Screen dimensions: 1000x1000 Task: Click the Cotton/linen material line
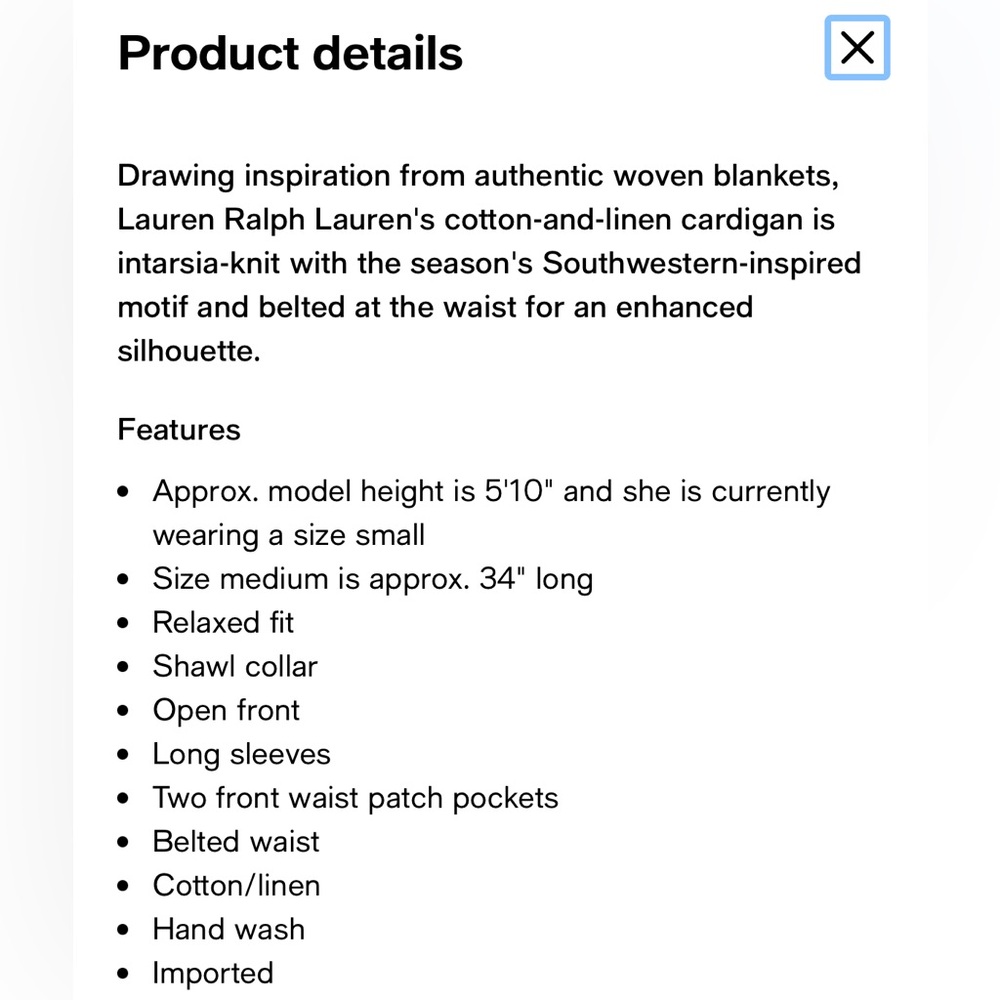click(x=236, y=886)
